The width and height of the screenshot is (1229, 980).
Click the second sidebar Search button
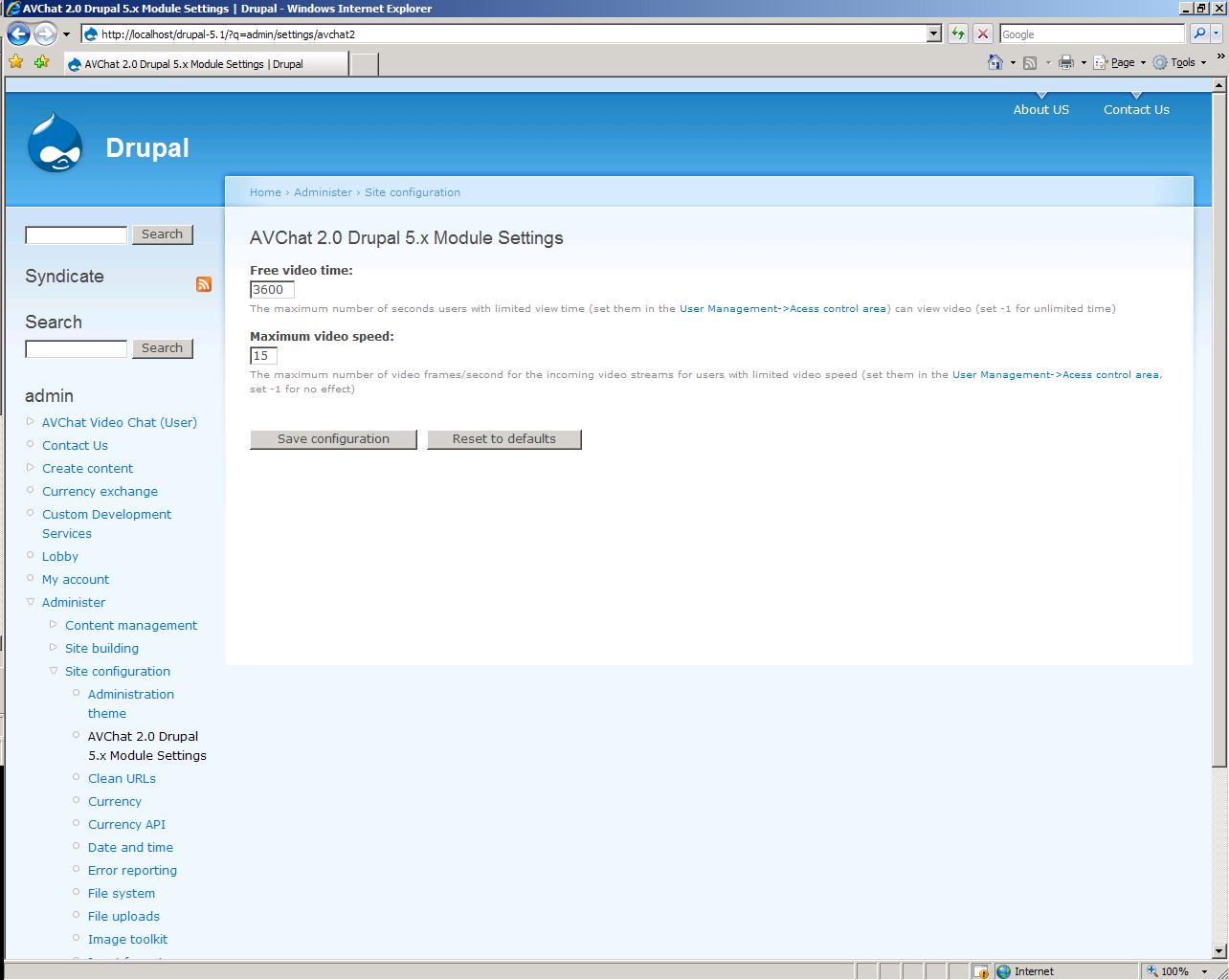[x=162, y=348]
